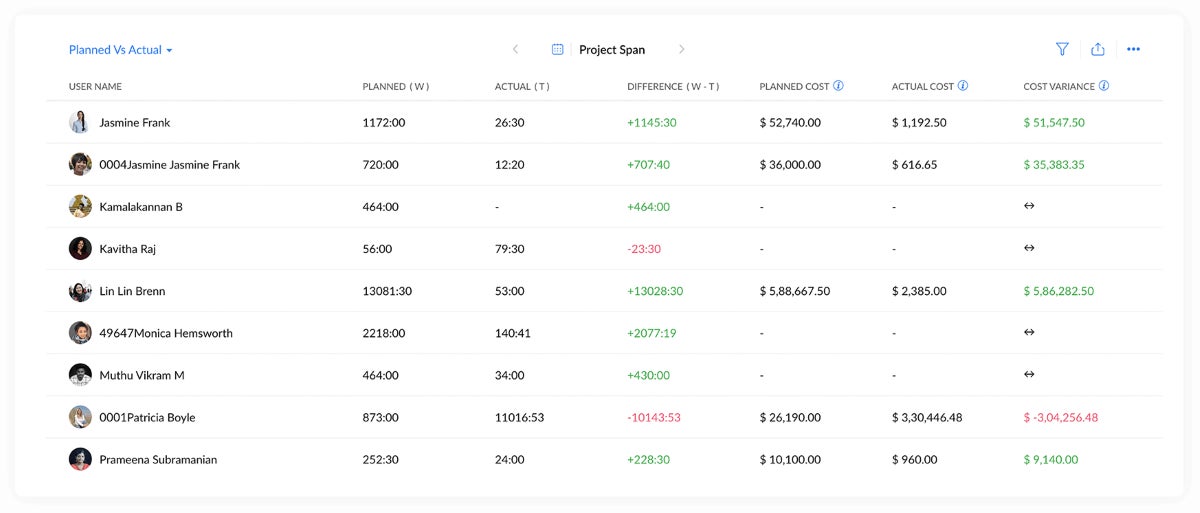This screenshot has height=513, width=1200.
Task: Click cost variance arrows in Monica Hemsworth row
Action: (x=1029, y=333)
